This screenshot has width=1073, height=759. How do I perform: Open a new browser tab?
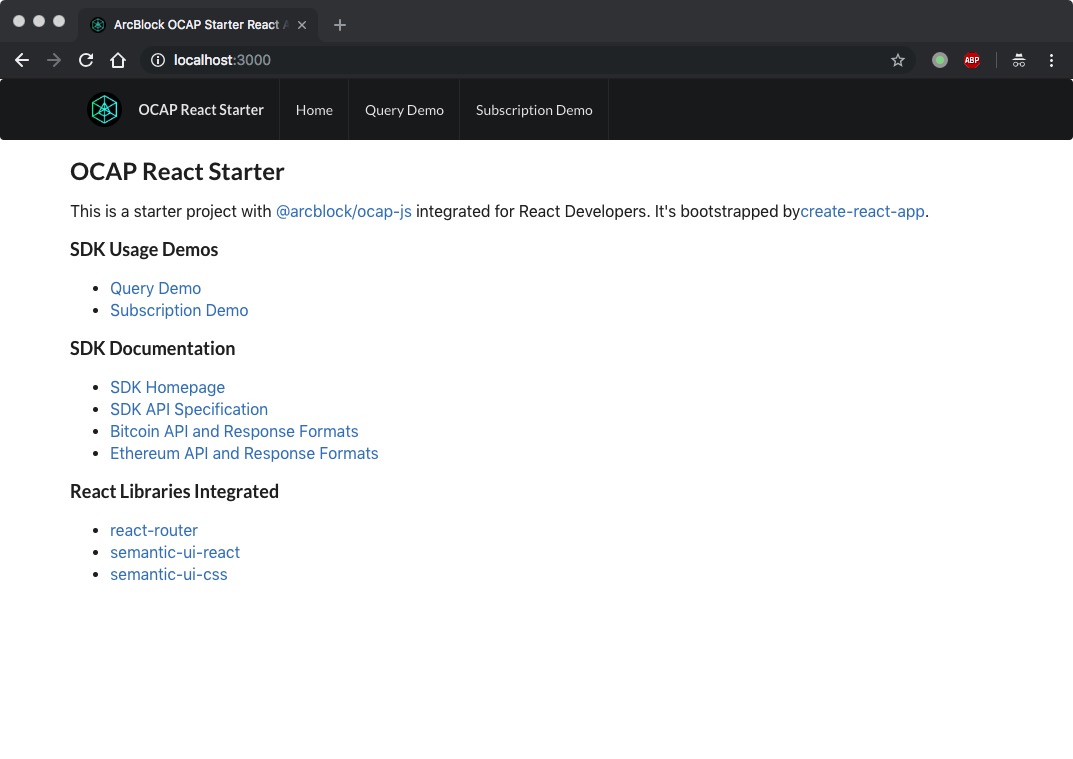pyautogui.click(x=339, y=25)
